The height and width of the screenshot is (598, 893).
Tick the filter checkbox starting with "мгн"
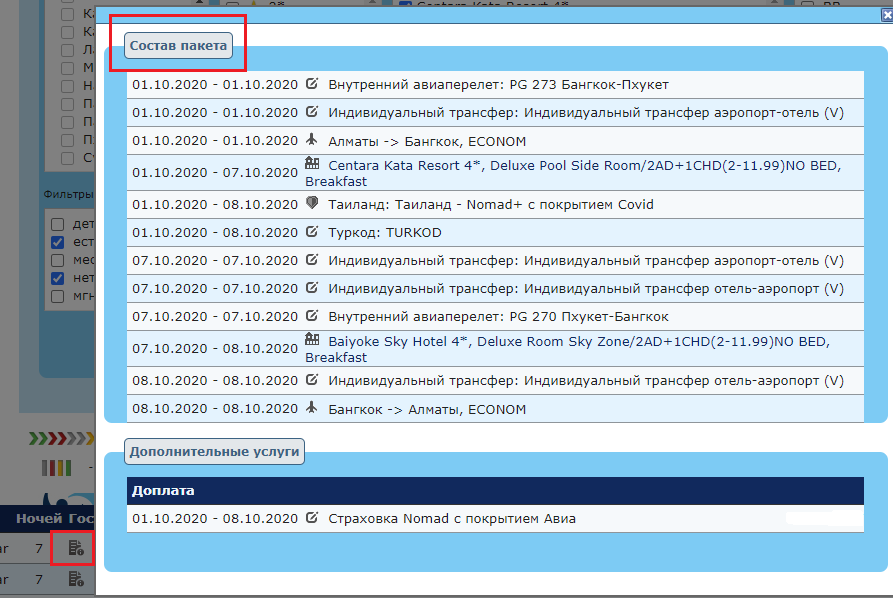tap(58, 296)
